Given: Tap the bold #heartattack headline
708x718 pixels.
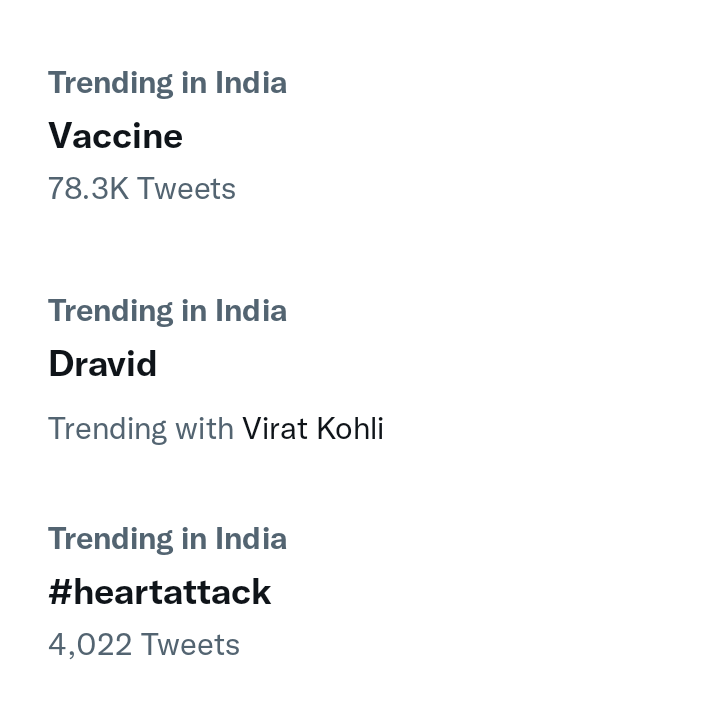Looking at the screenshot, I should [160, 592].
